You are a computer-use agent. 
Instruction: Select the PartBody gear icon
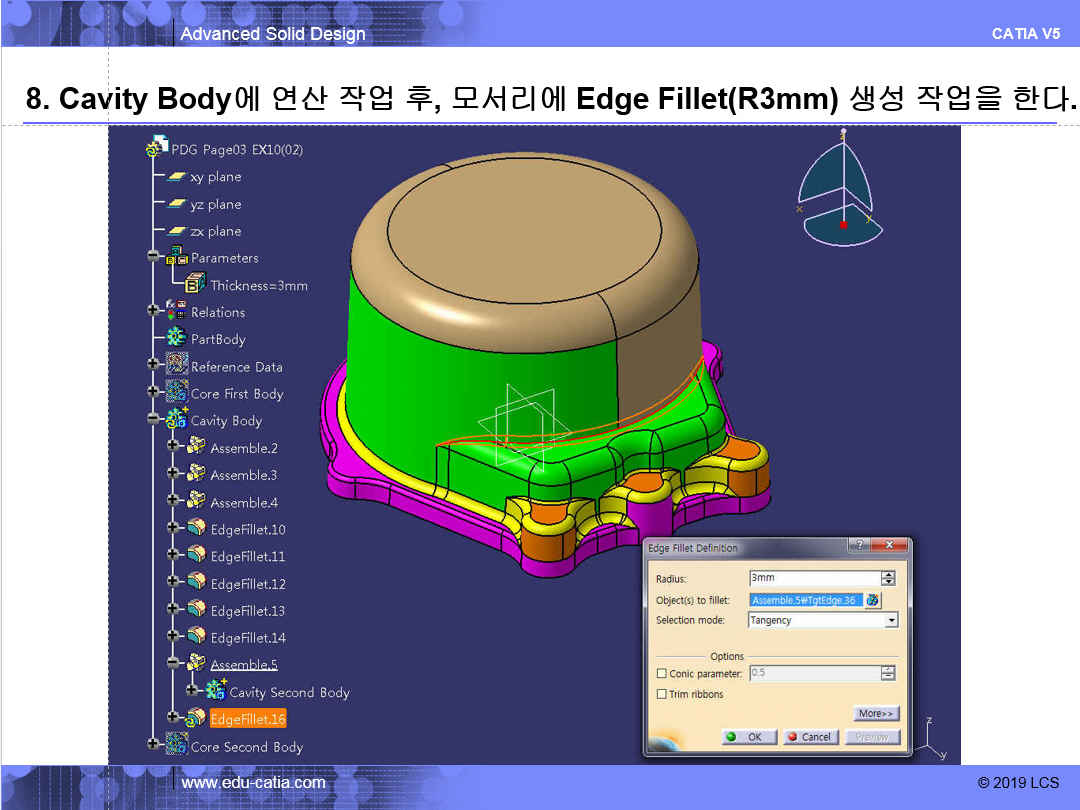[x=177, y=339]
